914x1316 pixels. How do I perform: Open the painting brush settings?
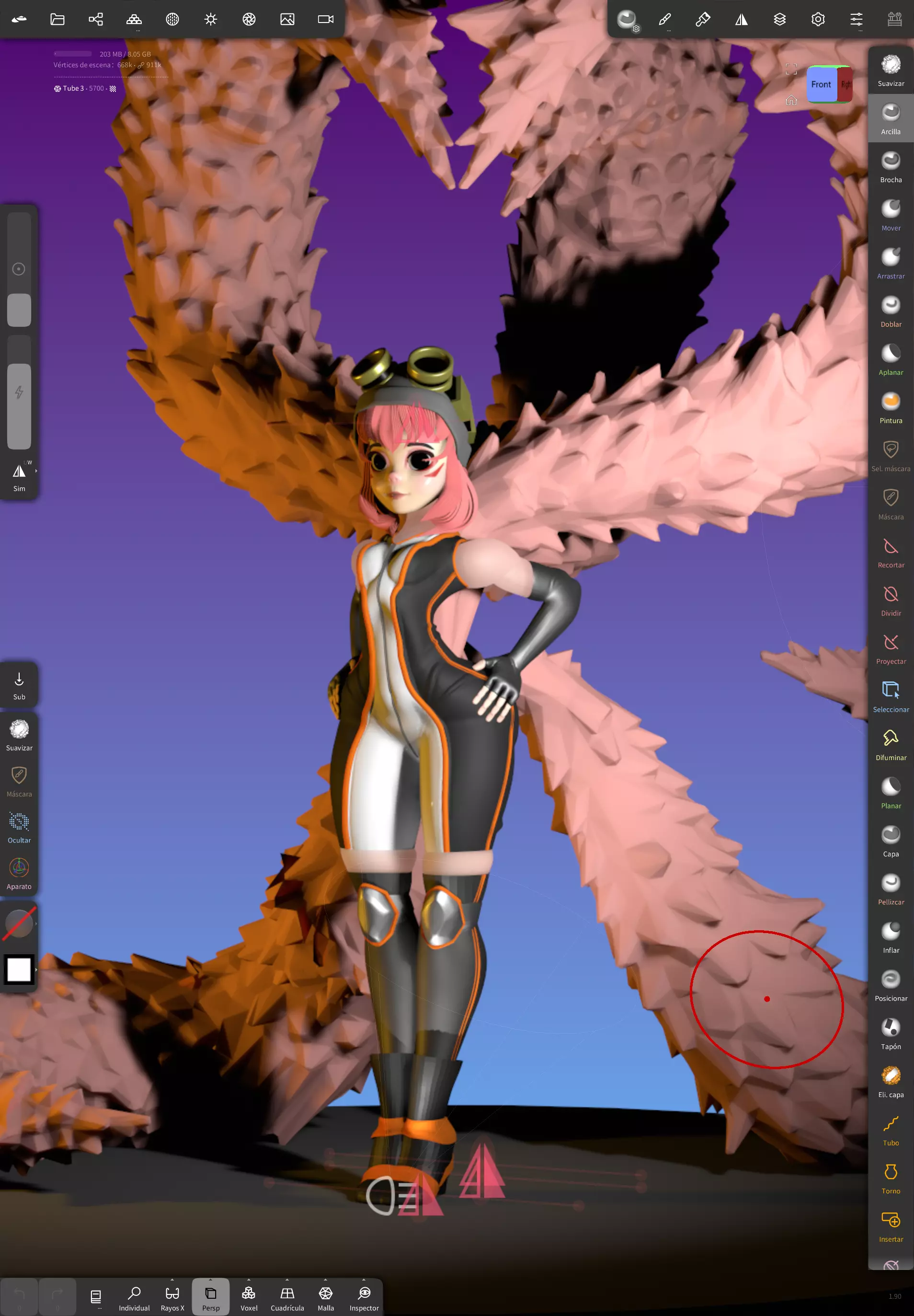703,20
